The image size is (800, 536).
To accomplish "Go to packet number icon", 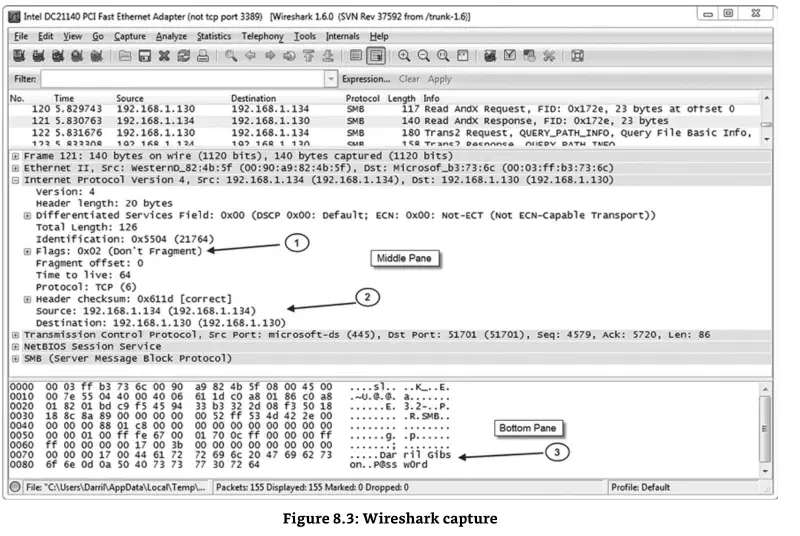I will (x=289, y=56).
